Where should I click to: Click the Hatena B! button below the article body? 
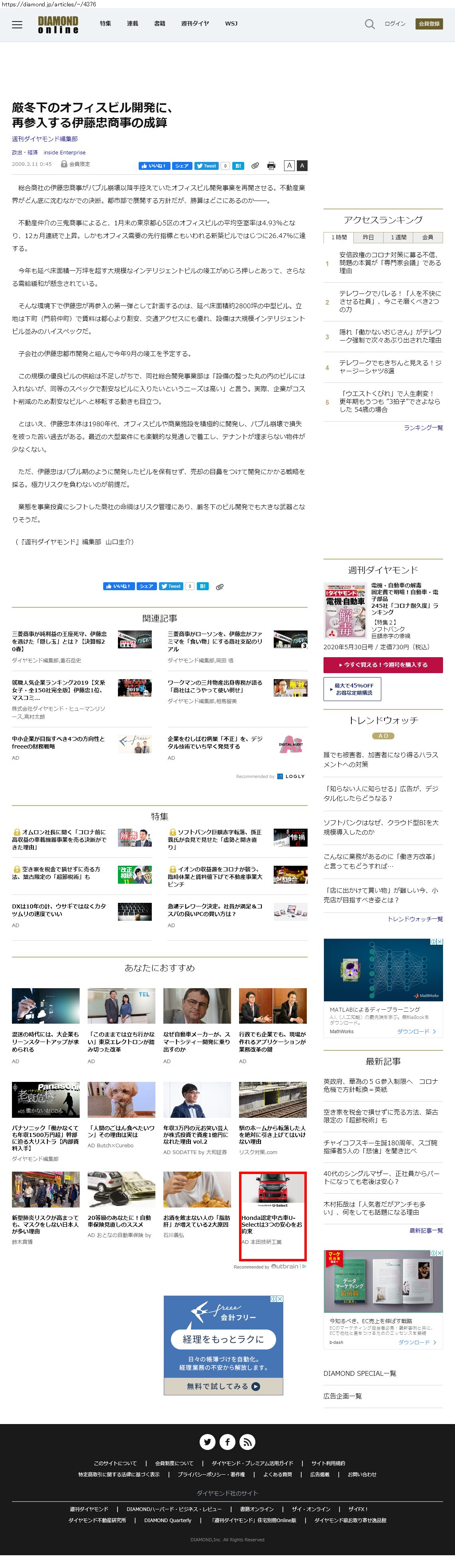(202, 586)
